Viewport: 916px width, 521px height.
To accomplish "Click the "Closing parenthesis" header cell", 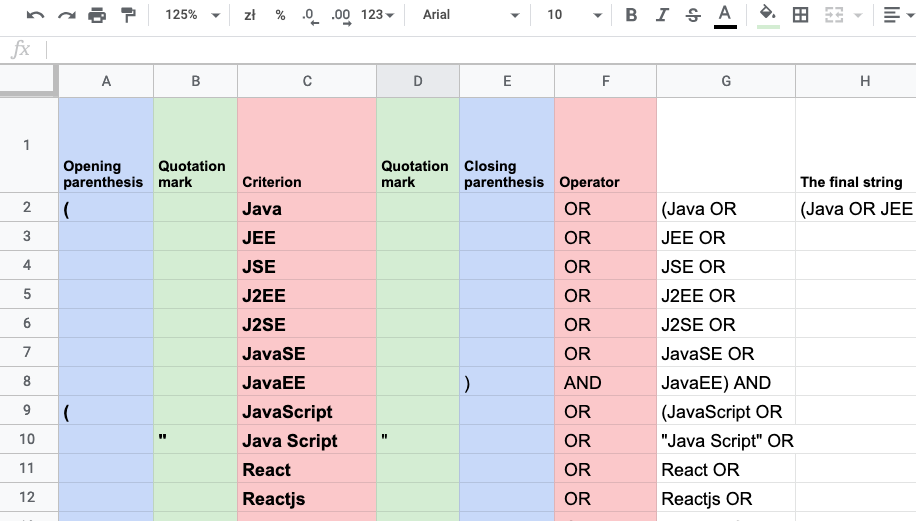I will coord(507,145).
